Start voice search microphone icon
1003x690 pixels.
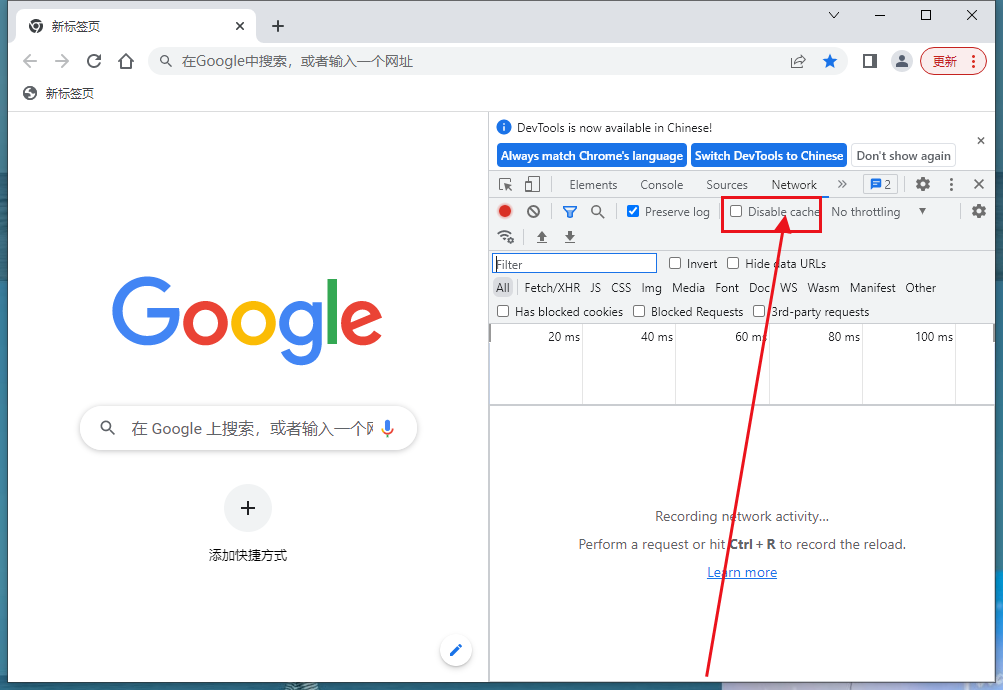387,428
